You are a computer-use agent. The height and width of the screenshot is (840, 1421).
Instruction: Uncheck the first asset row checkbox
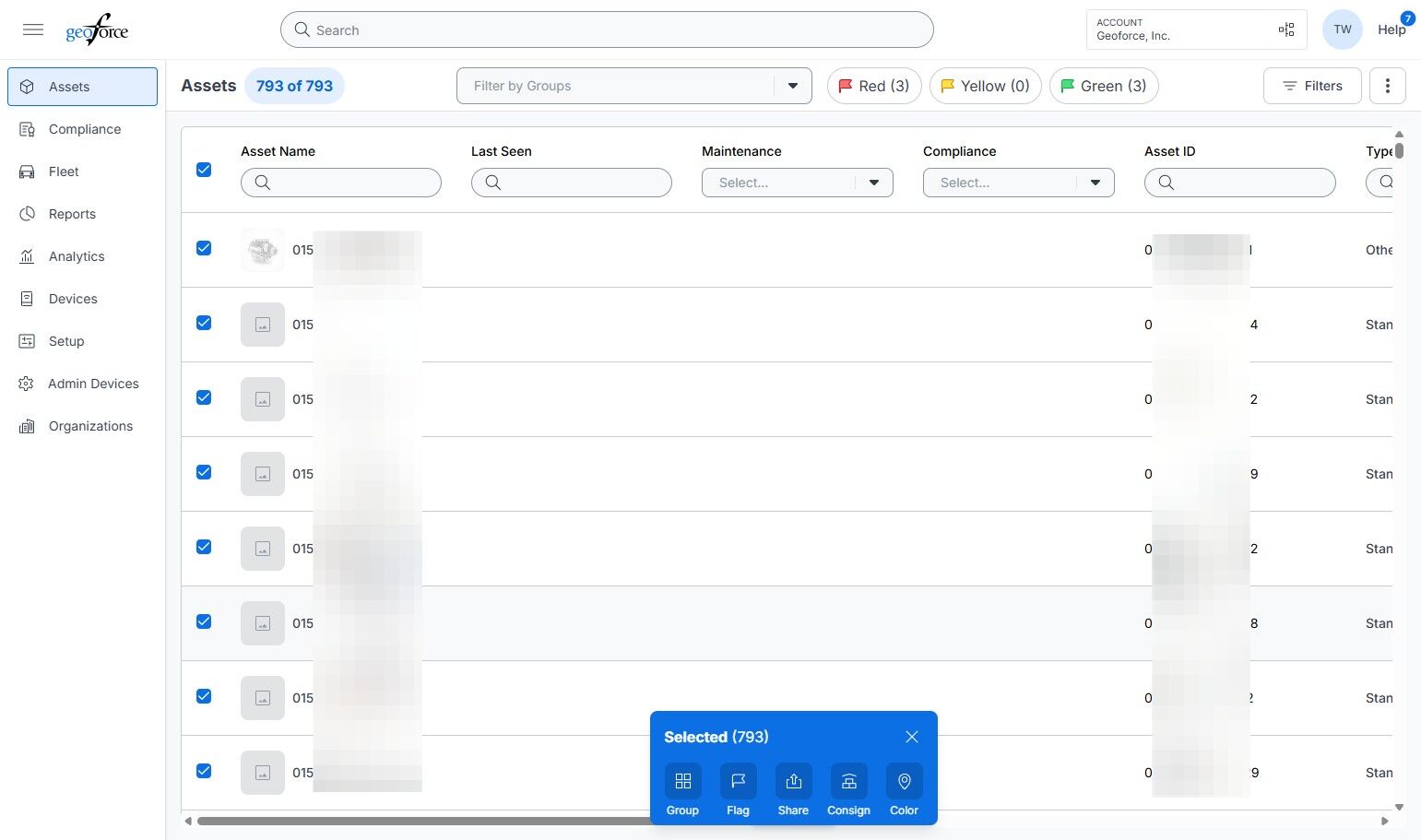[x=204, y=248]
